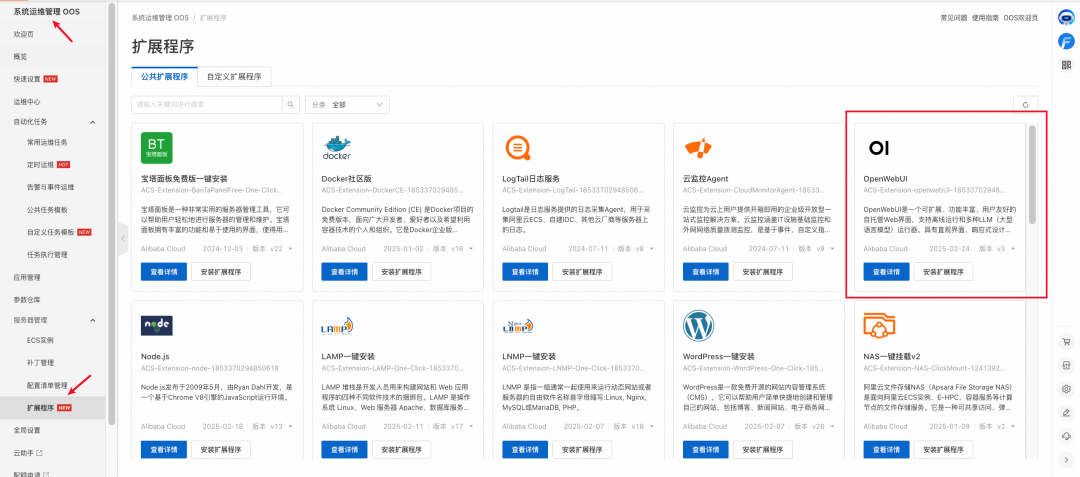The height and width of the screenshot is (477, 1080).
Task: Collapse the 服务器管理 menu group
Action: (93, 320)
